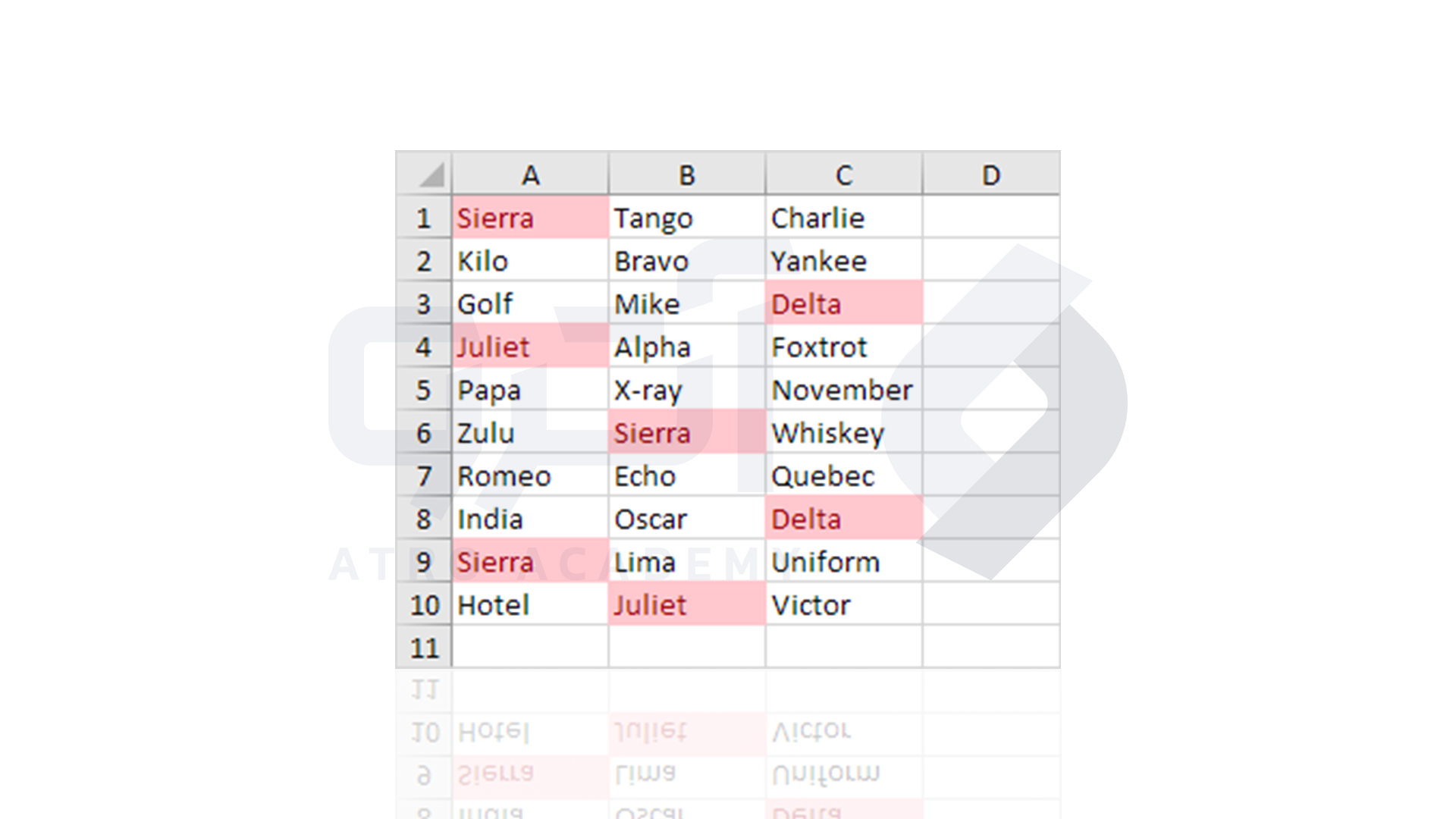
Task: Select column A header
Action: [530, 174]
